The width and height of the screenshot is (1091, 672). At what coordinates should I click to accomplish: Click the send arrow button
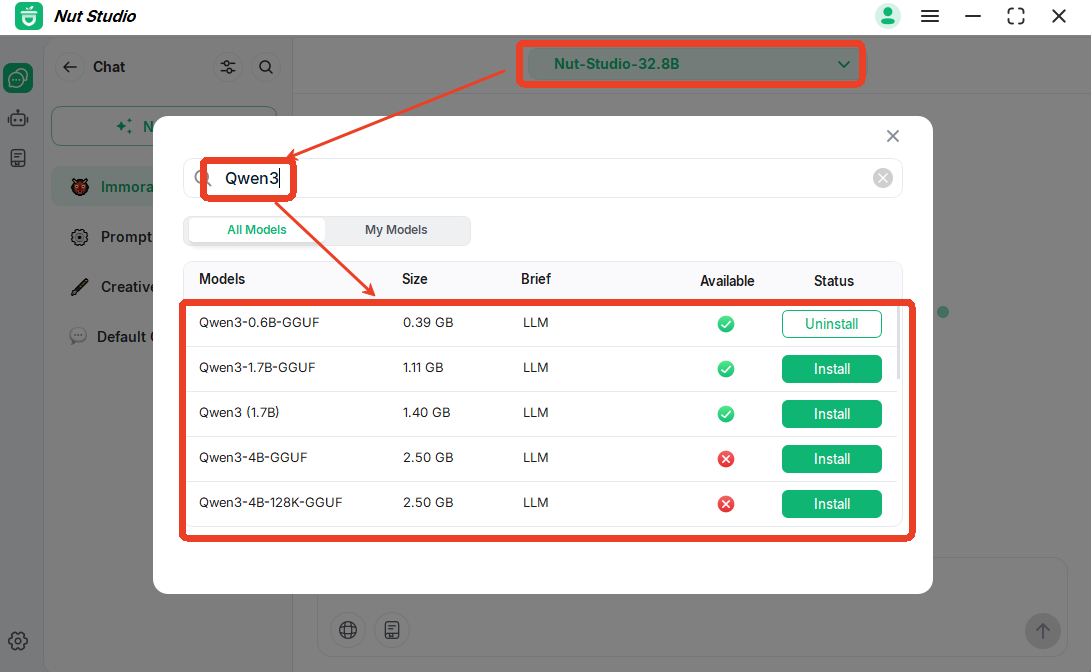click(1042, 631)
